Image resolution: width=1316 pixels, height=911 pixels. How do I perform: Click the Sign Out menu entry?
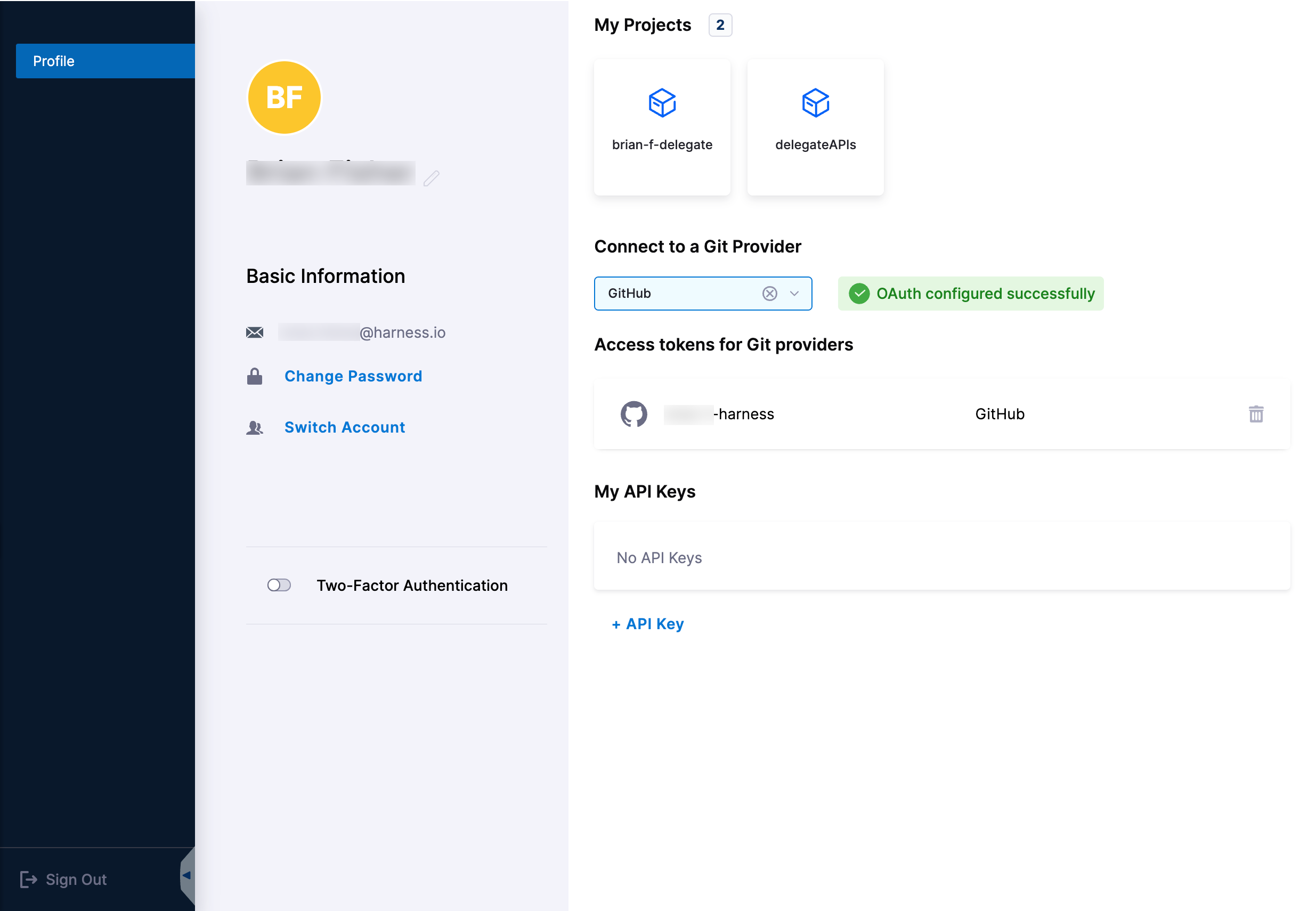coord(76,879)
